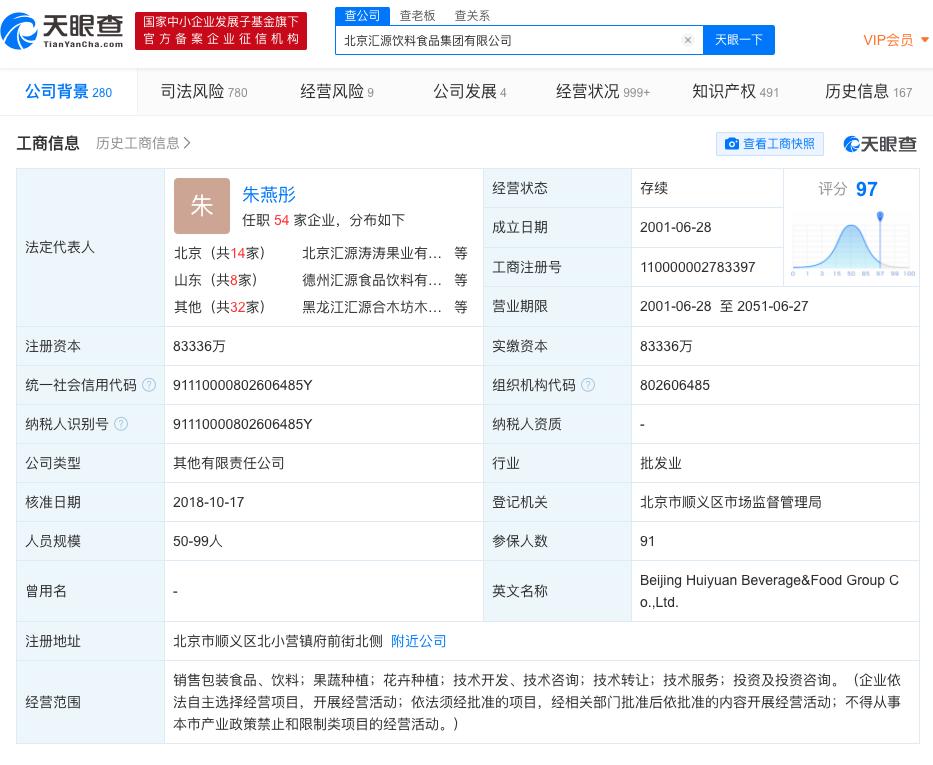
Task: Click help icon next to 纳税人识别号
Action: pyautogui.click(x=120, y=423)
